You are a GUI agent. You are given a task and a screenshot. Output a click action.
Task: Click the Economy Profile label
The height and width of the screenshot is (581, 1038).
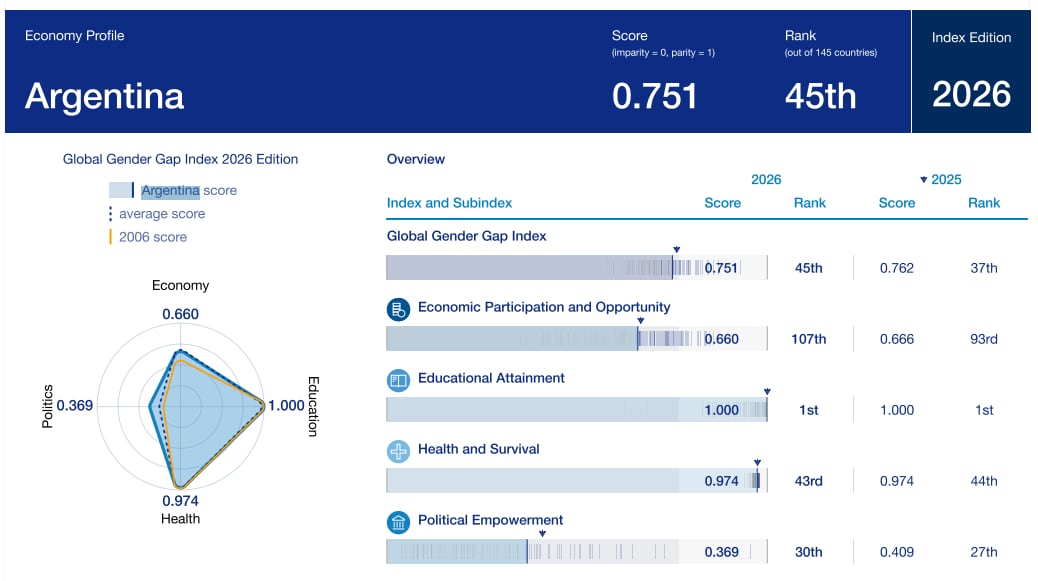tap(75, 36)
